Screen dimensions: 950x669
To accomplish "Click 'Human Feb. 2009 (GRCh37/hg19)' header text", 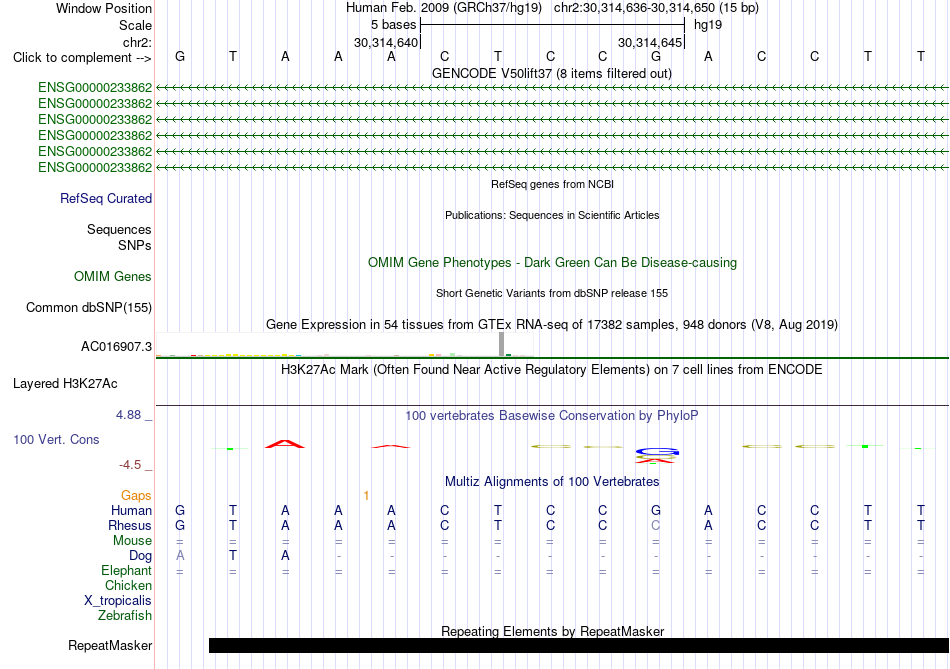I will tap(446, 8).
